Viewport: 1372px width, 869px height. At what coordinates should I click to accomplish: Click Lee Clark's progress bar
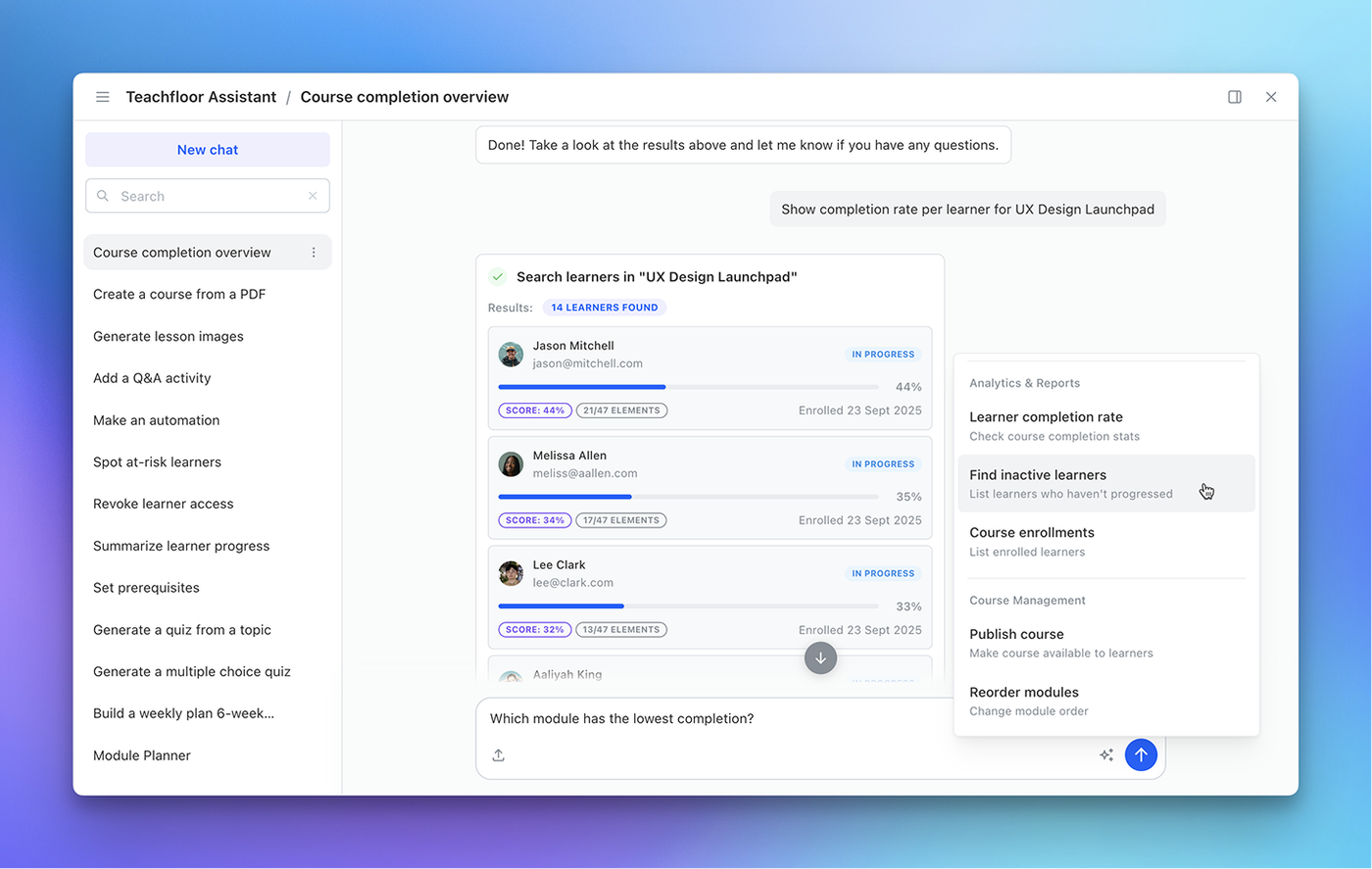coord(689,606)
